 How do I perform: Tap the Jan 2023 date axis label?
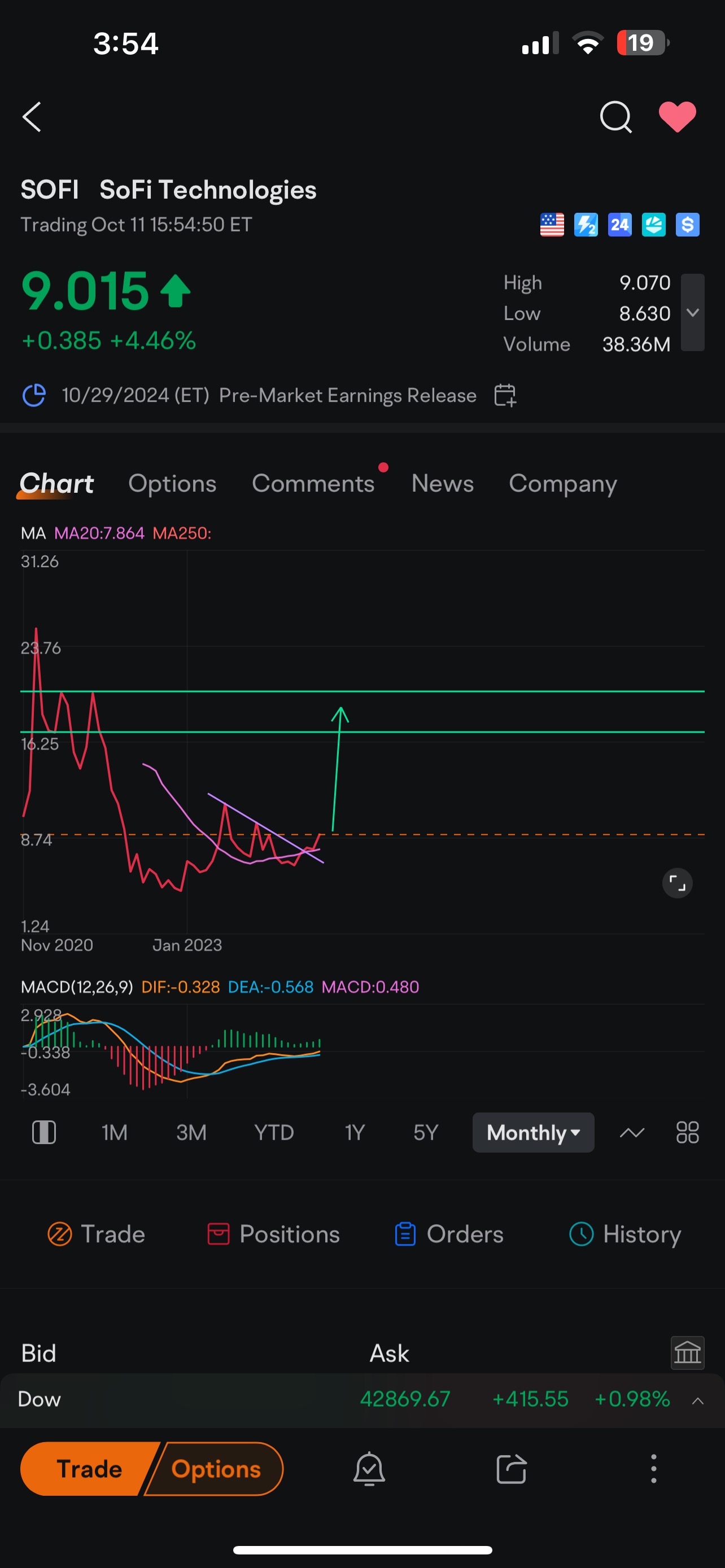[187, 945]
